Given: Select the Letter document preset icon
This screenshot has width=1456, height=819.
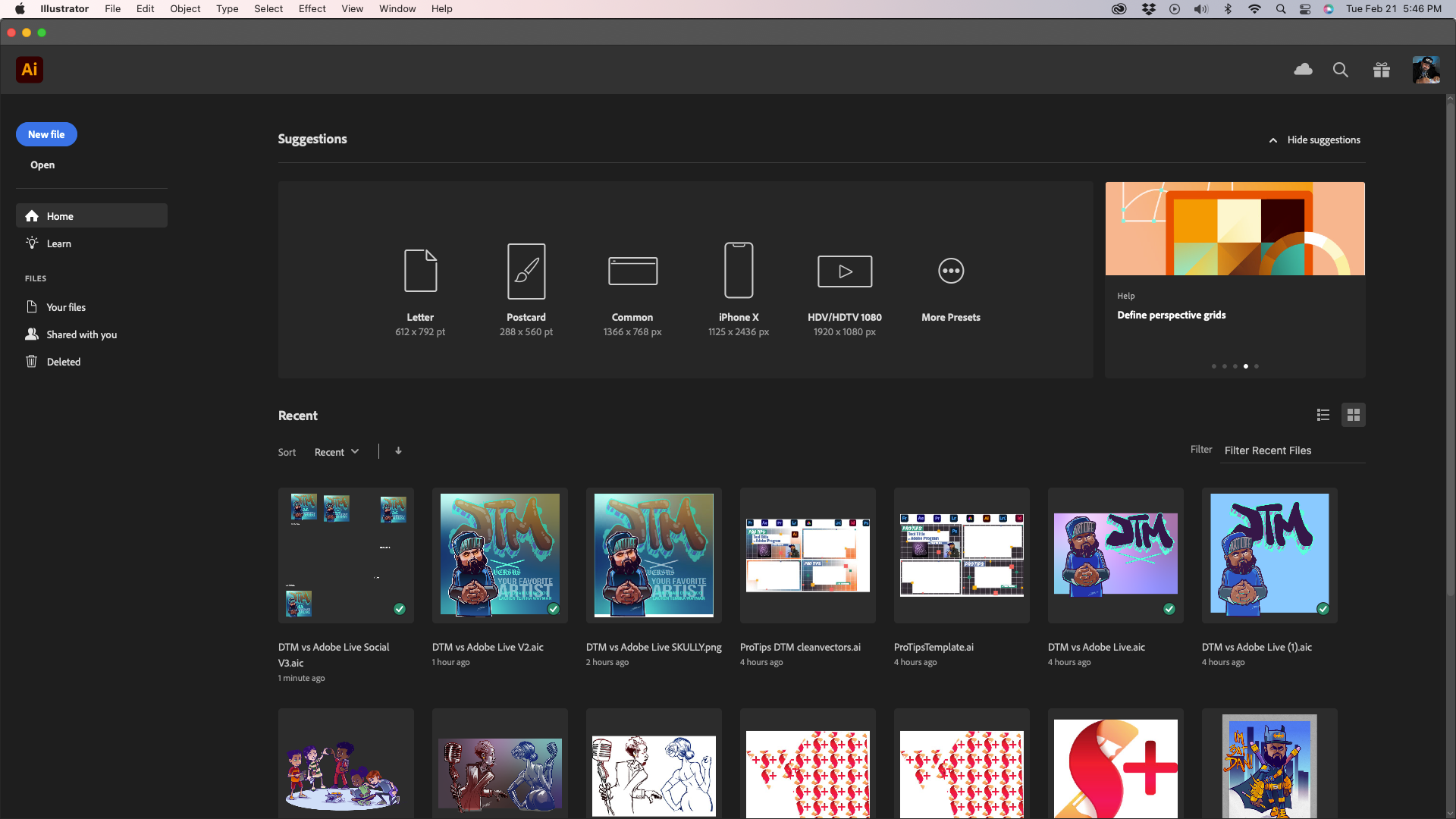Looking at the screenshot, I should tap(420, 271).
